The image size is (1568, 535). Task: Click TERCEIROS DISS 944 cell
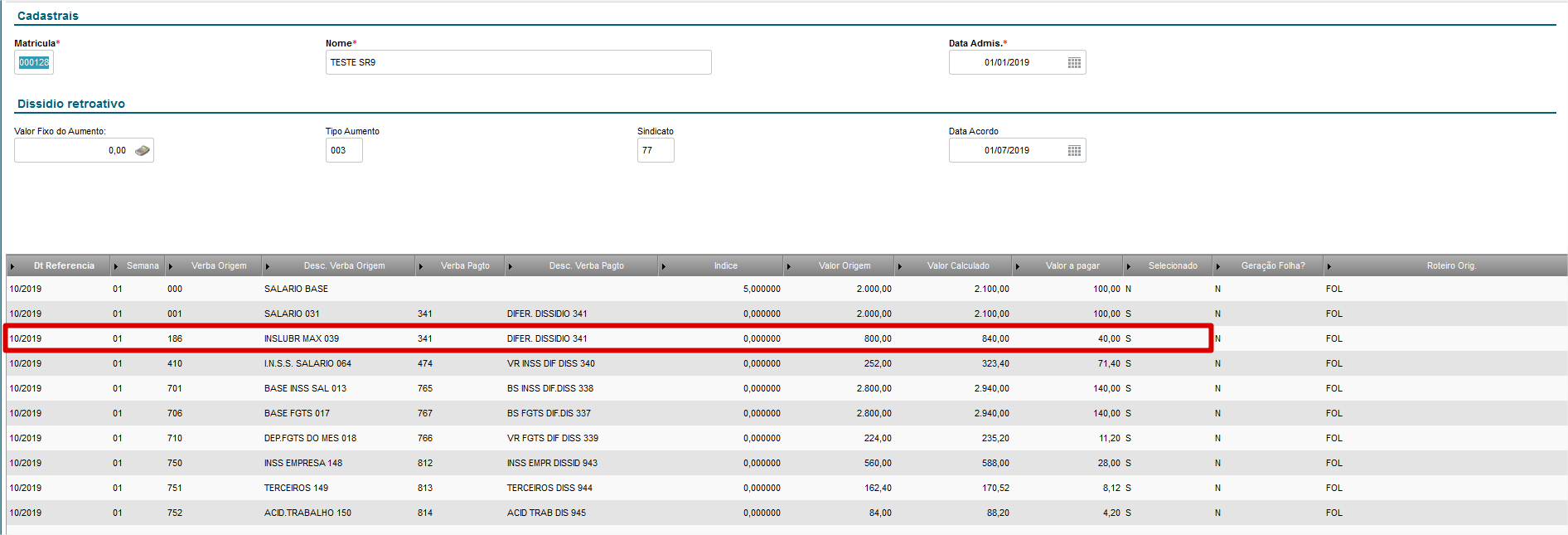549,488
